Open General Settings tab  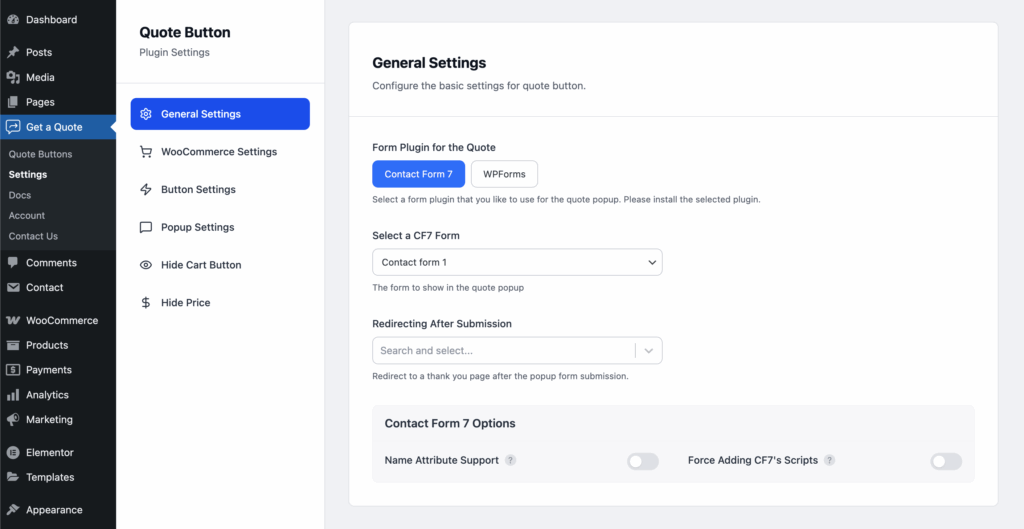click(x=220, y=114)
